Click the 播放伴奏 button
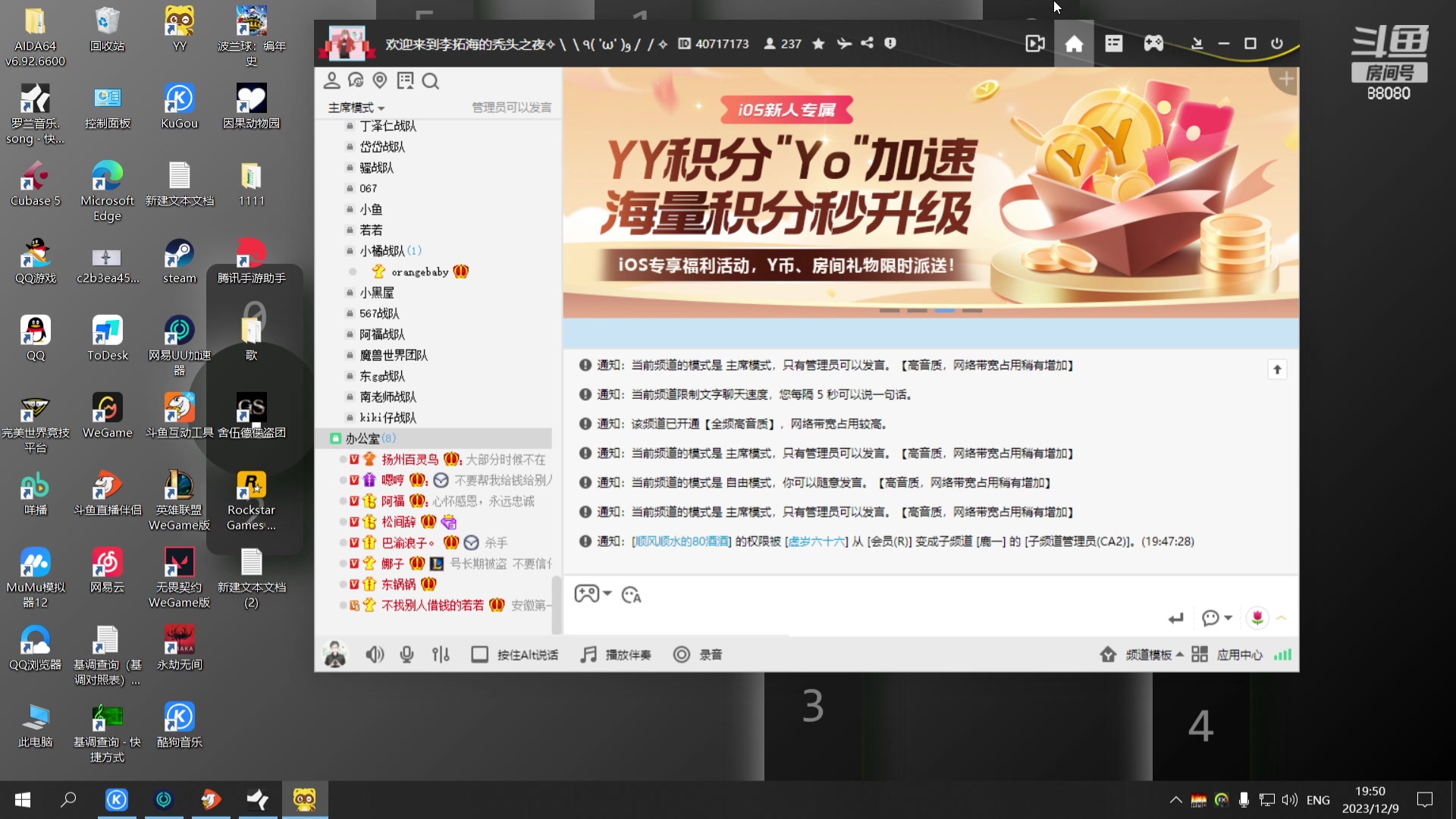Viewport: 1456px width, 819px height. pyautogui.click(x=616, y=654)
